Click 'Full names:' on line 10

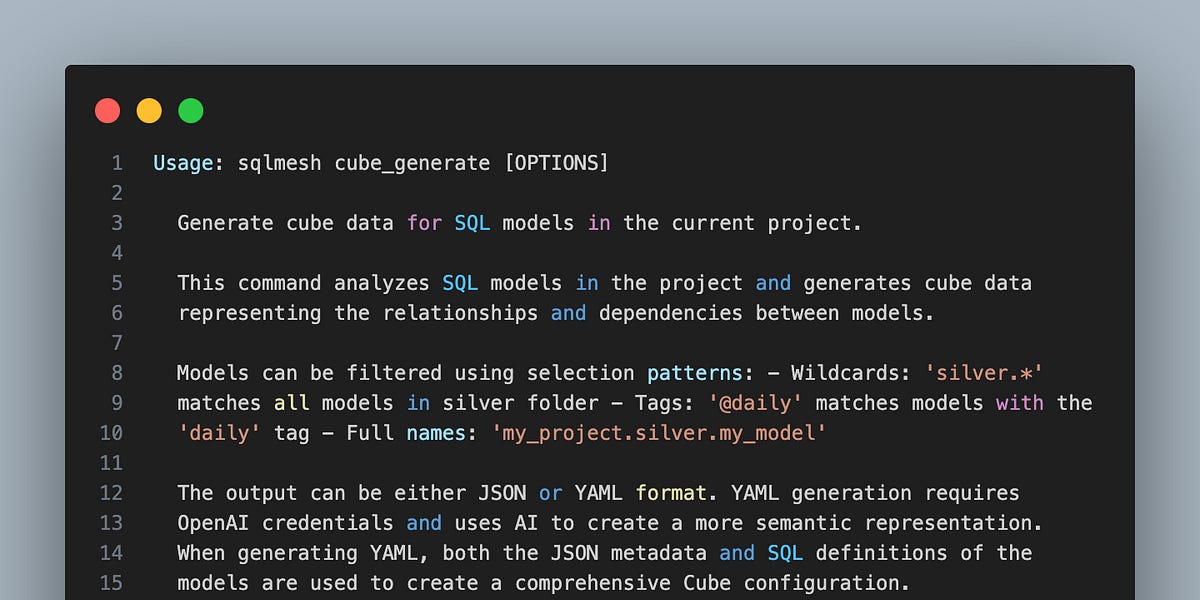coord(412,433)
